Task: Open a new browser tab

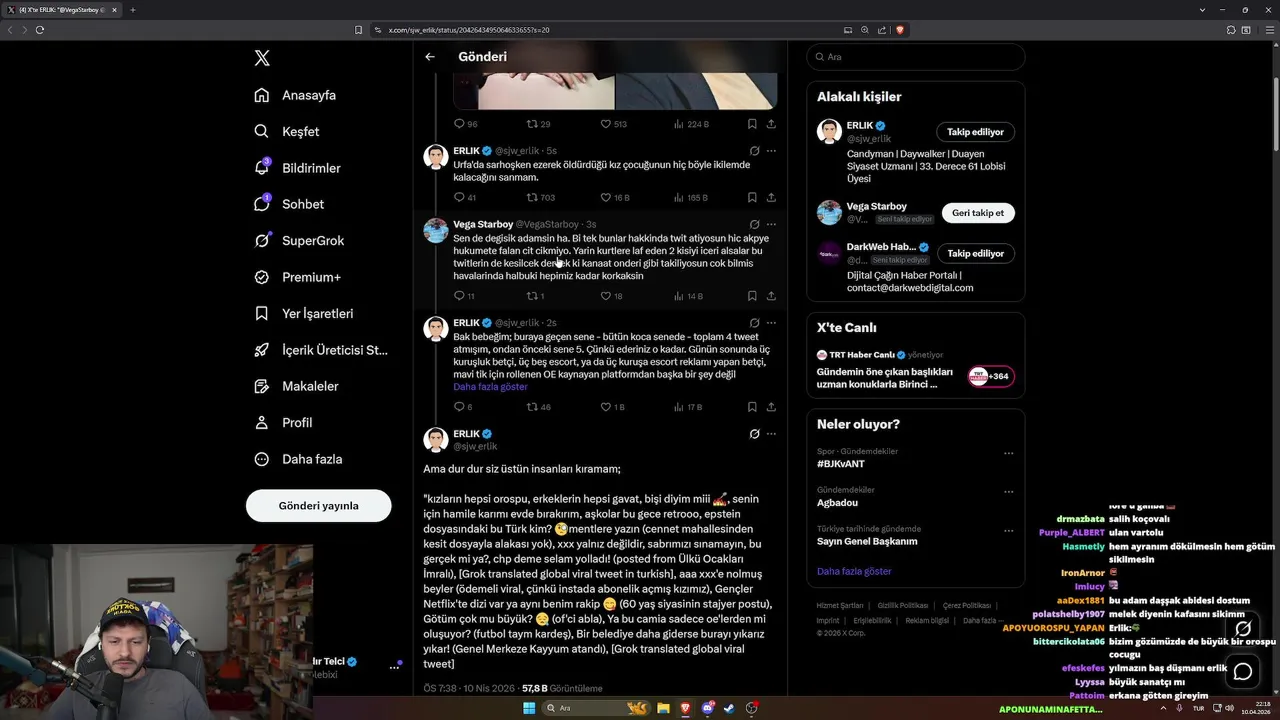Action: point(132,10)
